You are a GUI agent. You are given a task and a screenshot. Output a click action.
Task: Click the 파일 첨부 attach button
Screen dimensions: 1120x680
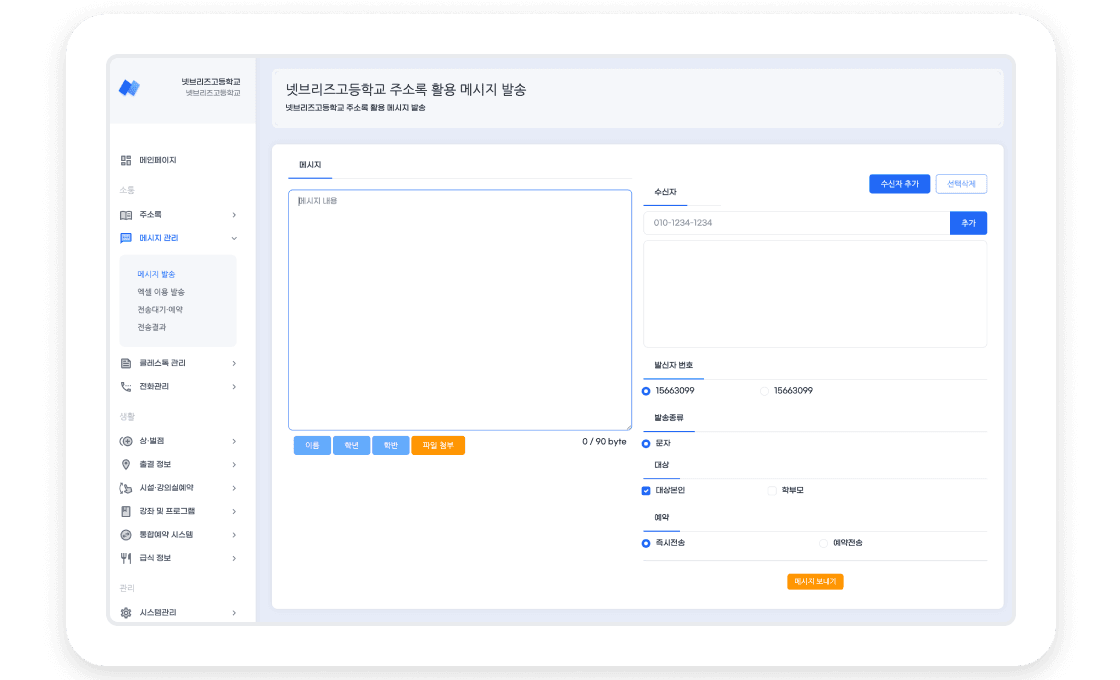[x=438, y=445]
